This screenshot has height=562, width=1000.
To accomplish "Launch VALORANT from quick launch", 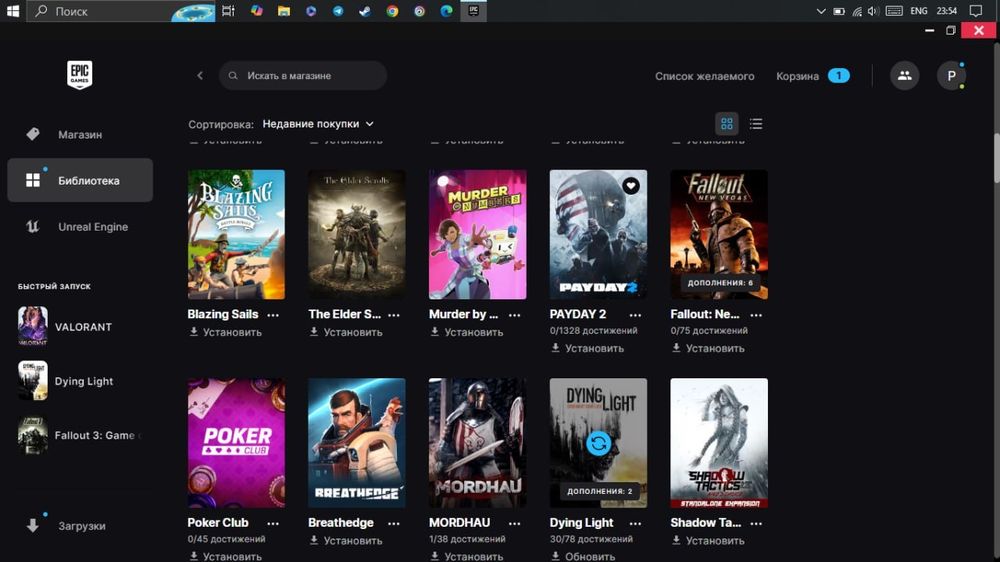I will (x=80, y=326).
